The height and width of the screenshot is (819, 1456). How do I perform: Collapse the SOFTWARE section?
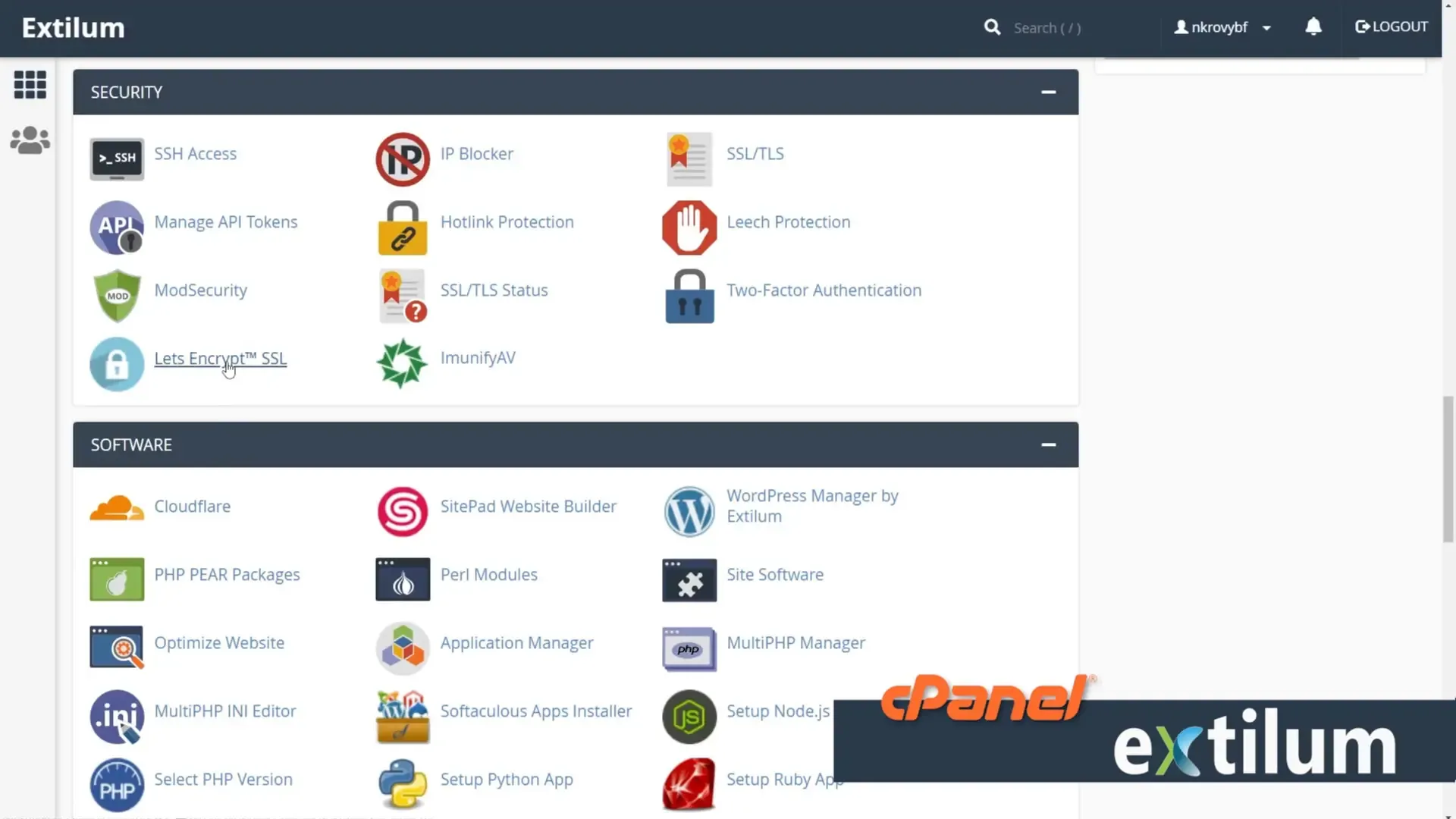[x=1049, y=444]
